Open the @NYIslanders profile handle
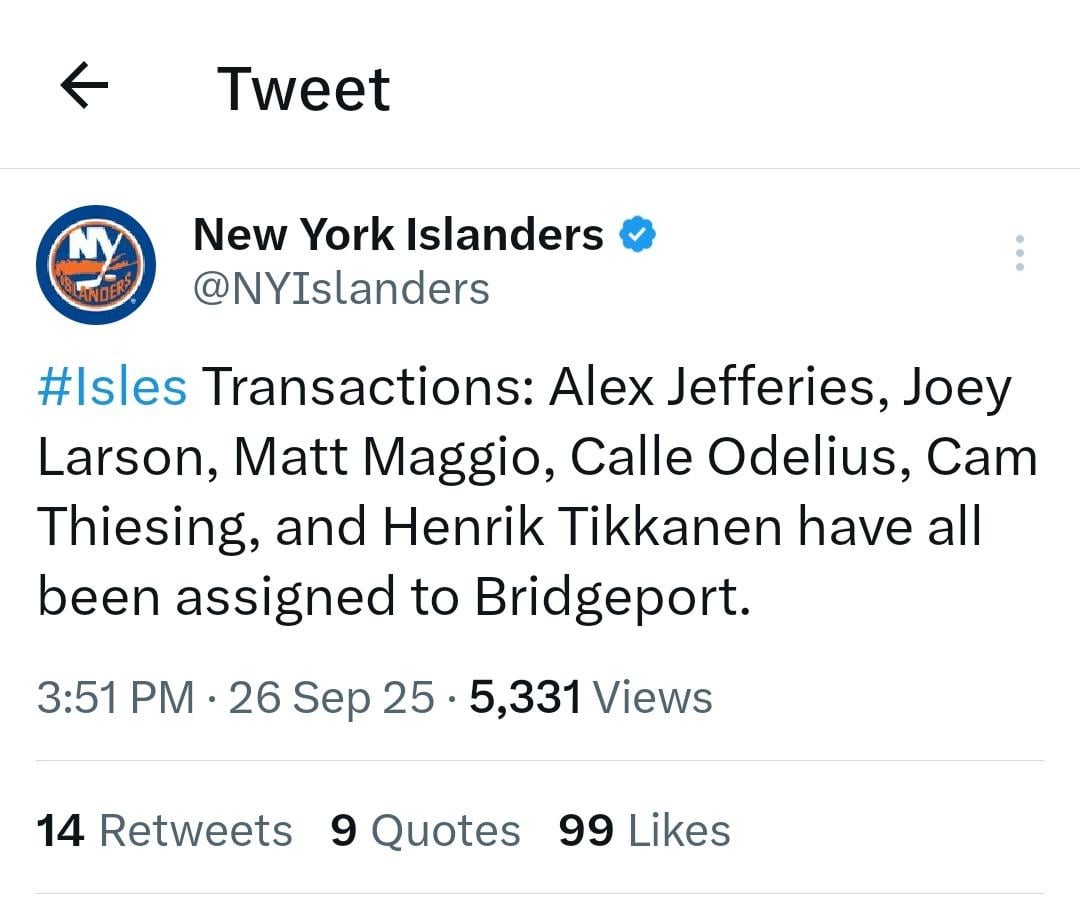The height and width of the screenshot is (897, 1080). [340, 289]
